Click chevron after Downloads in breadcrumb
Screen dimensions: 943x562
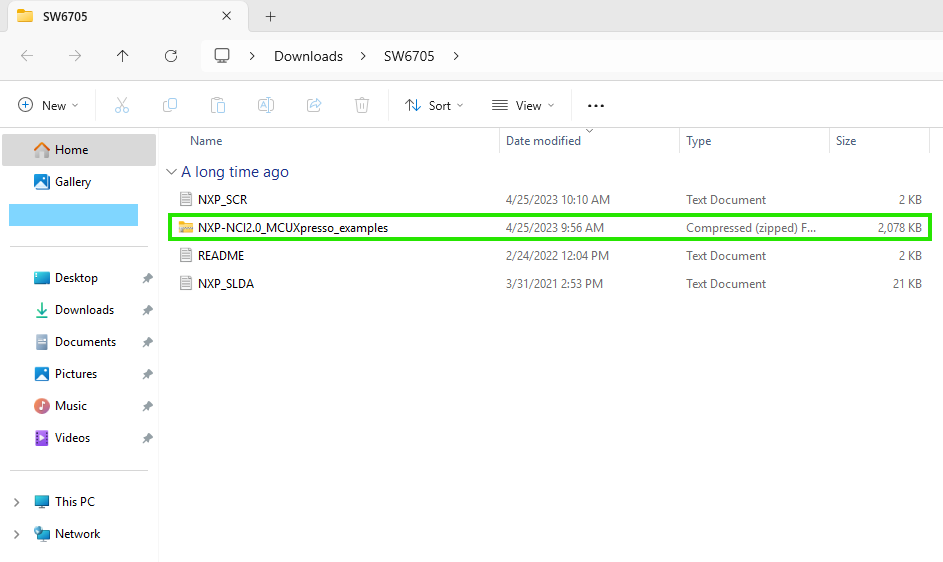[x=363, y=56]
